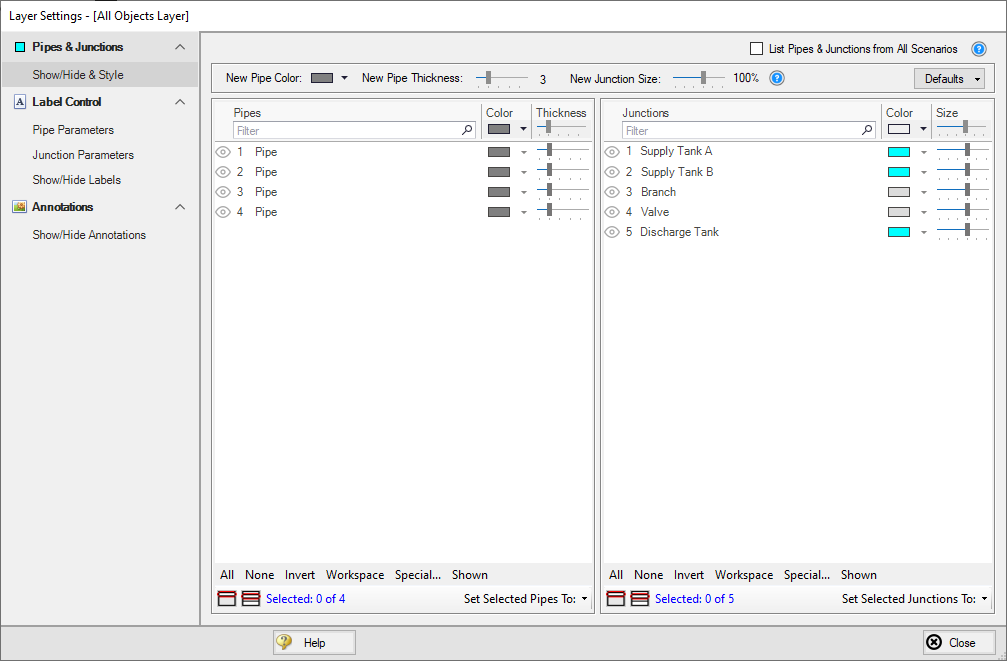The image size is (1007, 661).
Task: Open the Set Selected Pipes To dropdown
Action: [x=526, y=599]
